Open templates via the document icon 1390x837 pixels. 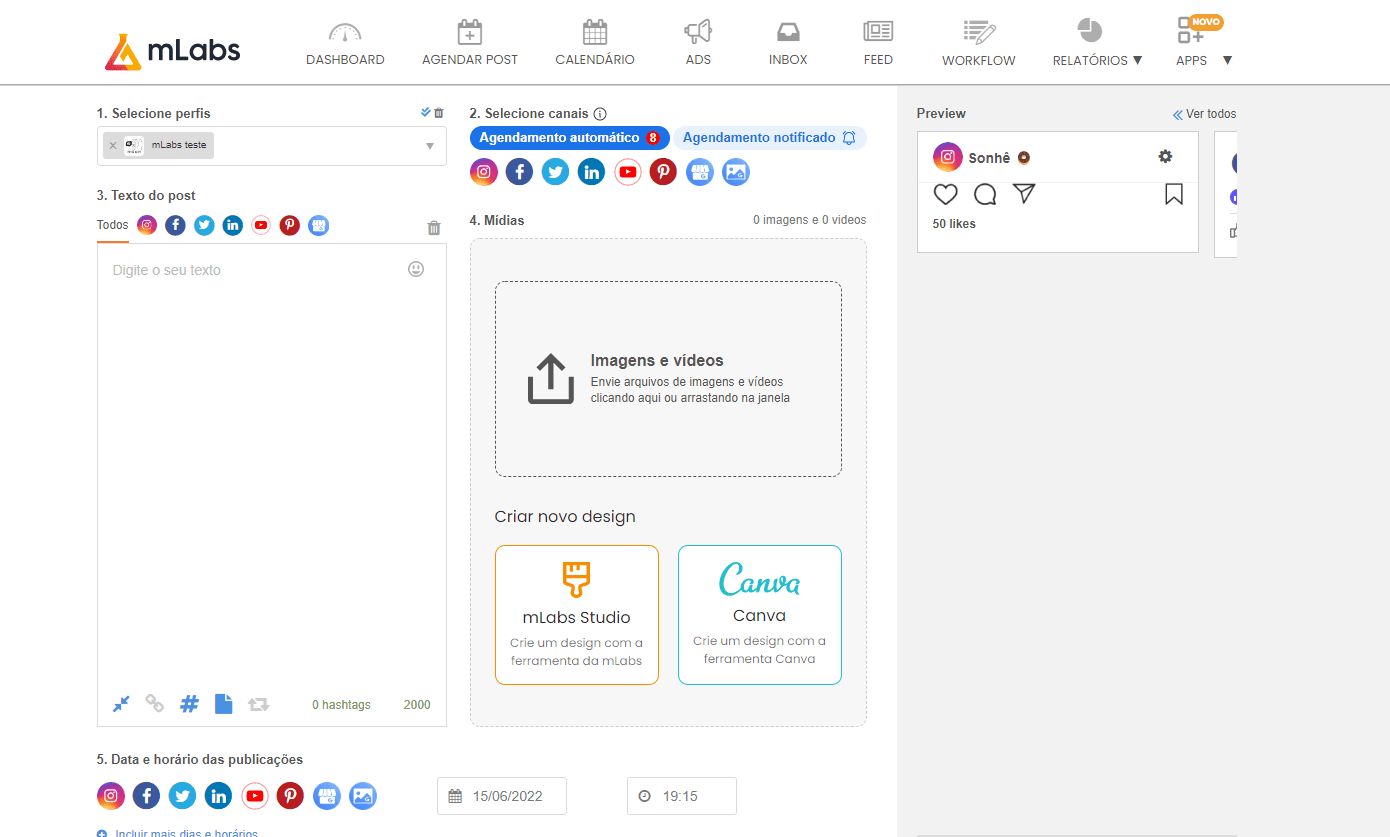(224, 703)
